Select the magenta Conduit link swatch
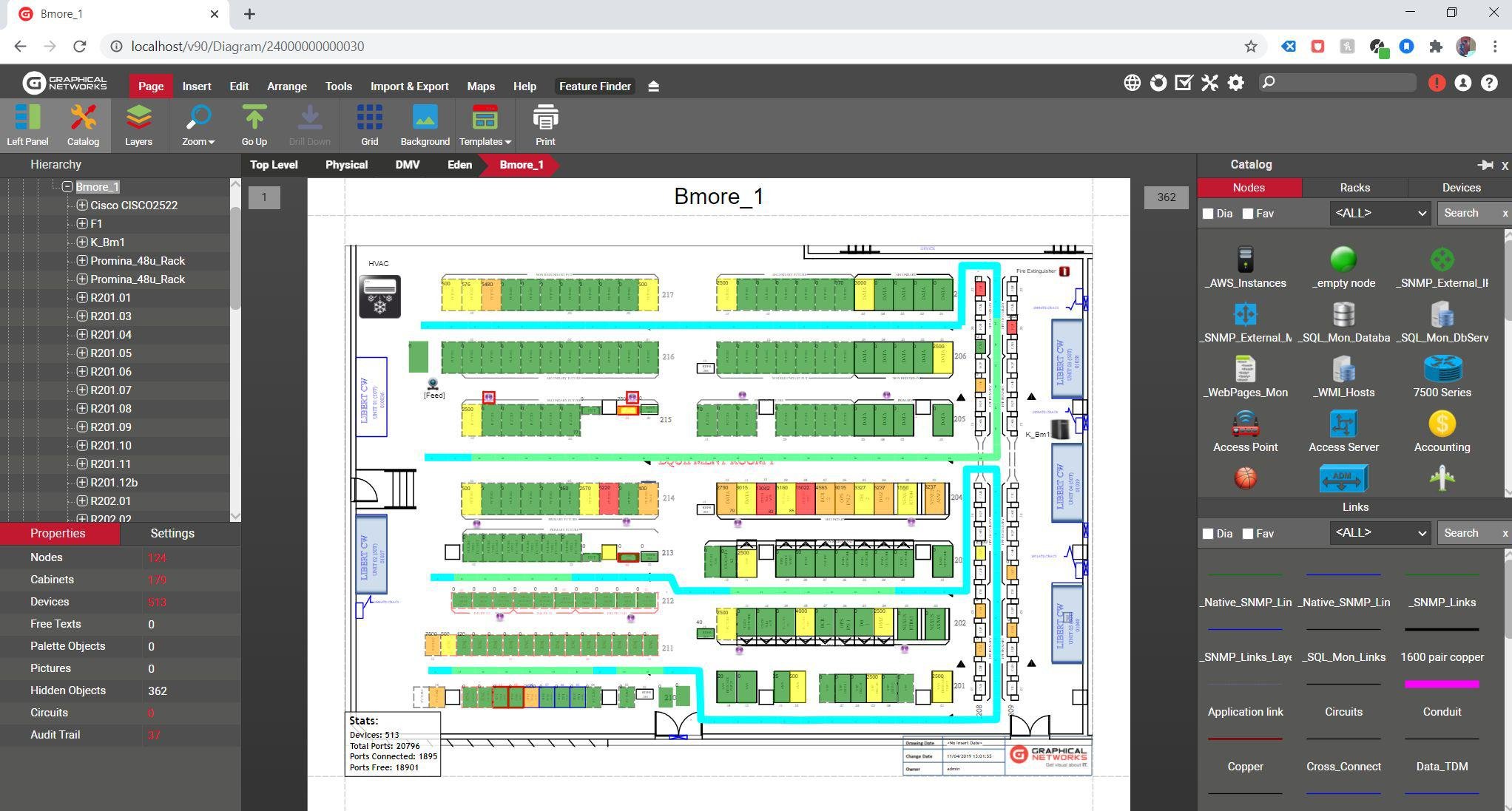This screenshot has height=811, width=1512. tap(1442, 685)
